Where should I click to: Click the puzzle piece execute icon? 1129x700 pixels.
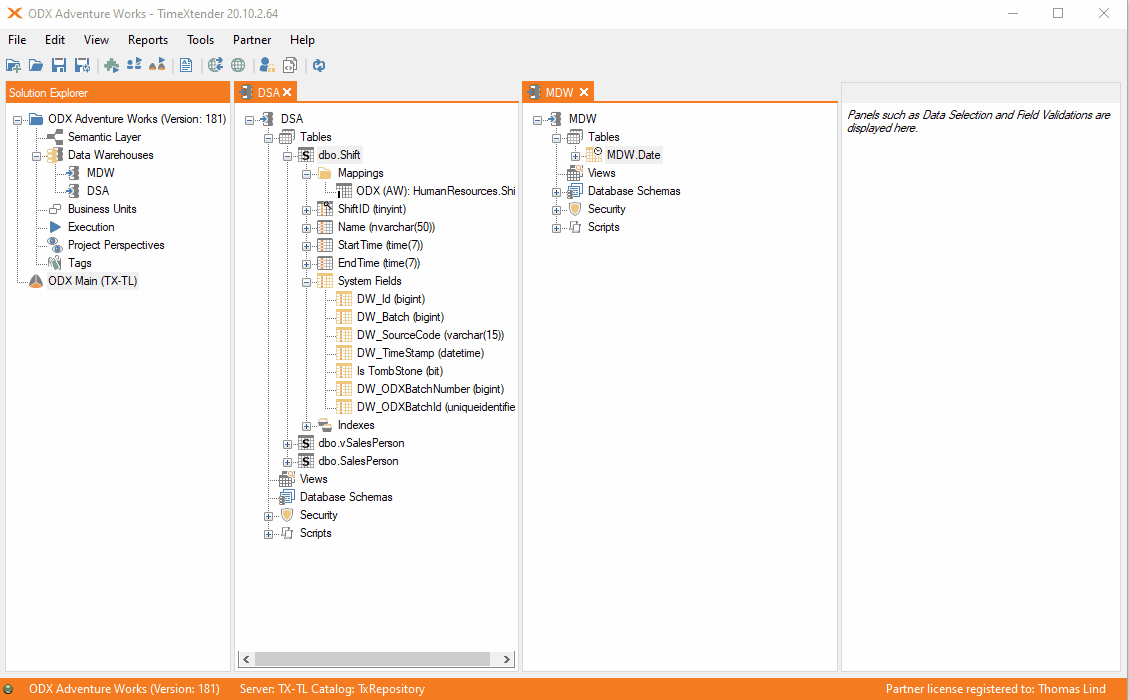112,66
